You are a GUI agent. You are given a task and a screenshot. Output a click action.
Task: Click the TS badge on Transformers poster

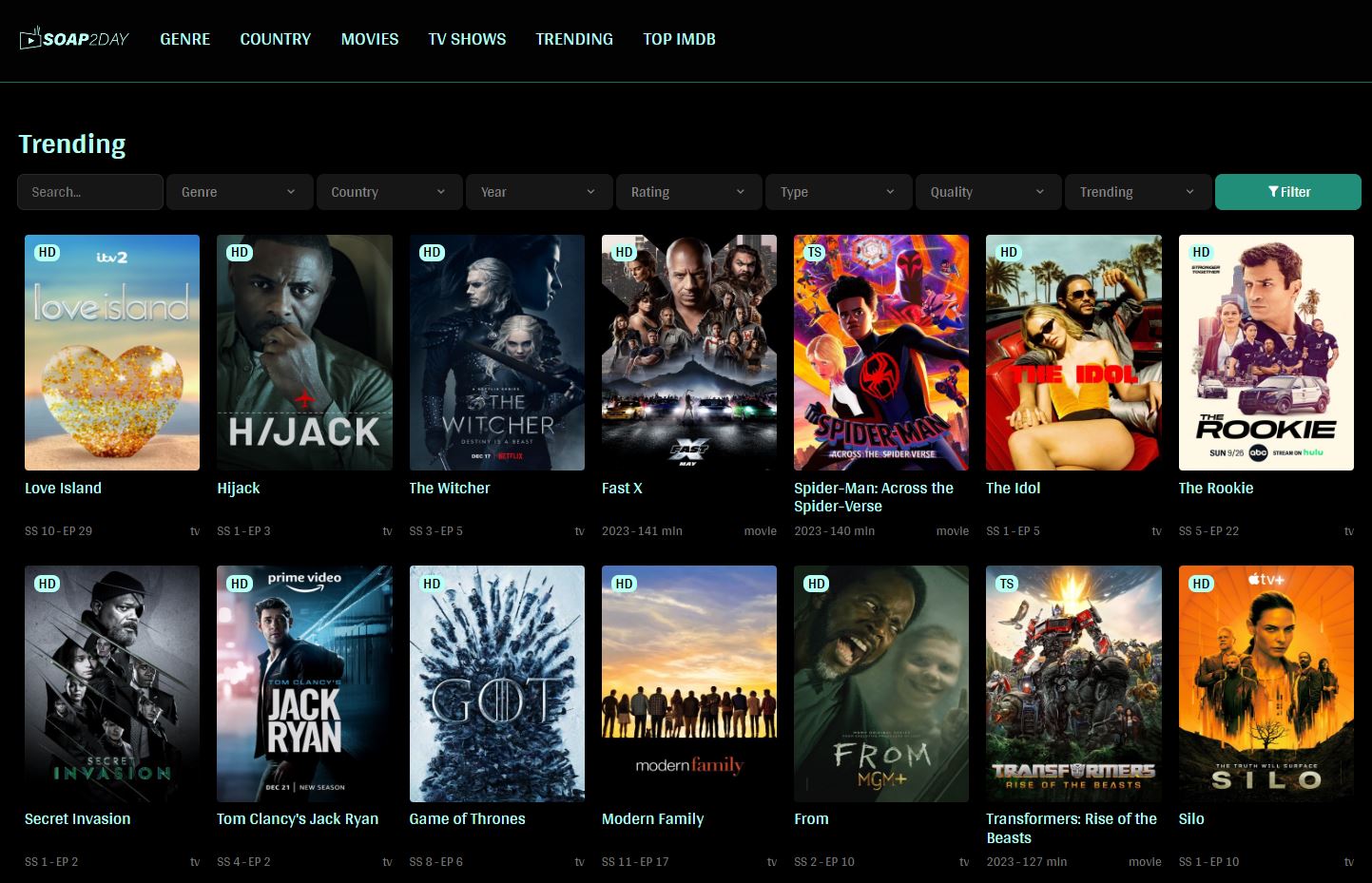(1007, 584)
